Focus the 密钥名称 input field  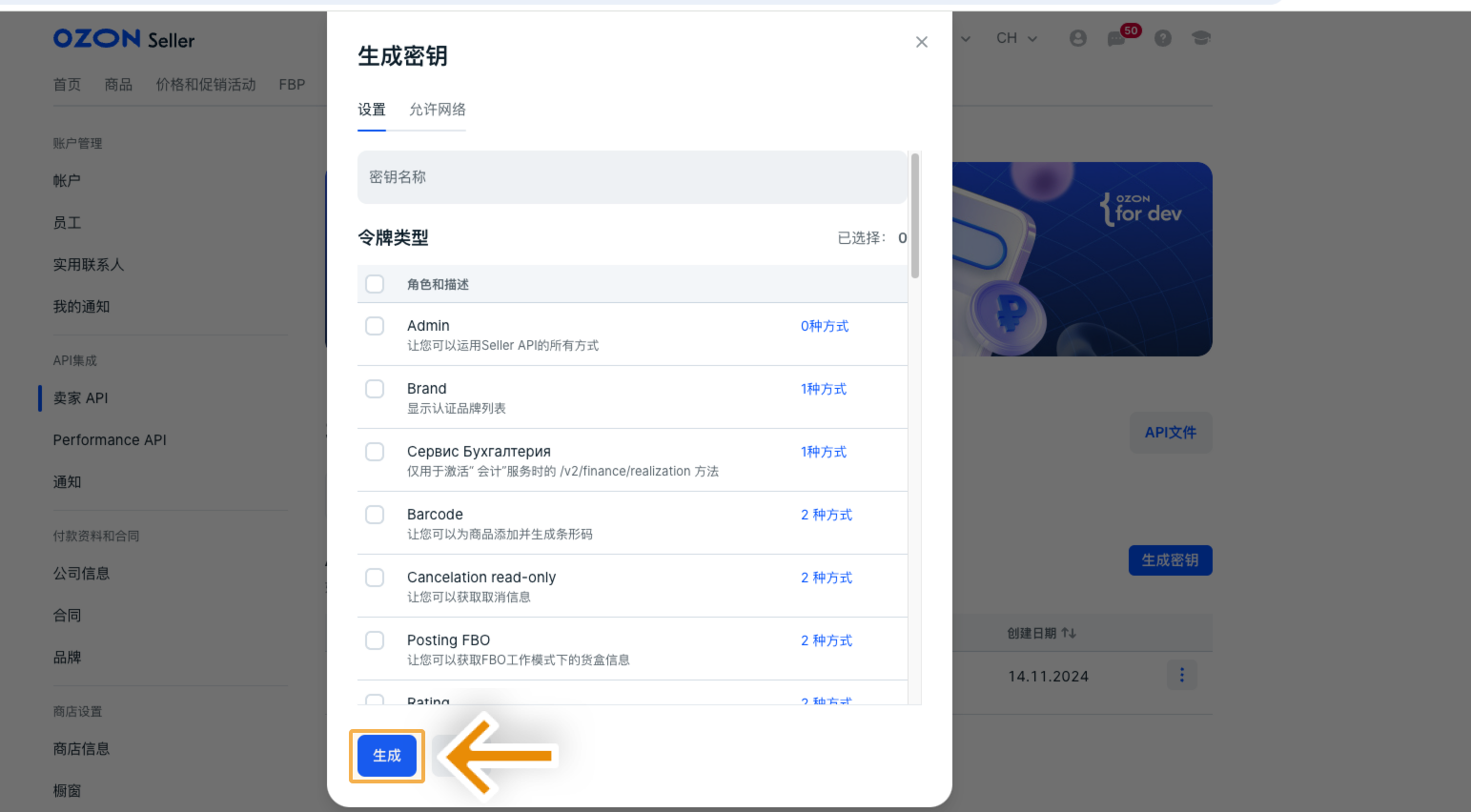click(x=632, y=177)
